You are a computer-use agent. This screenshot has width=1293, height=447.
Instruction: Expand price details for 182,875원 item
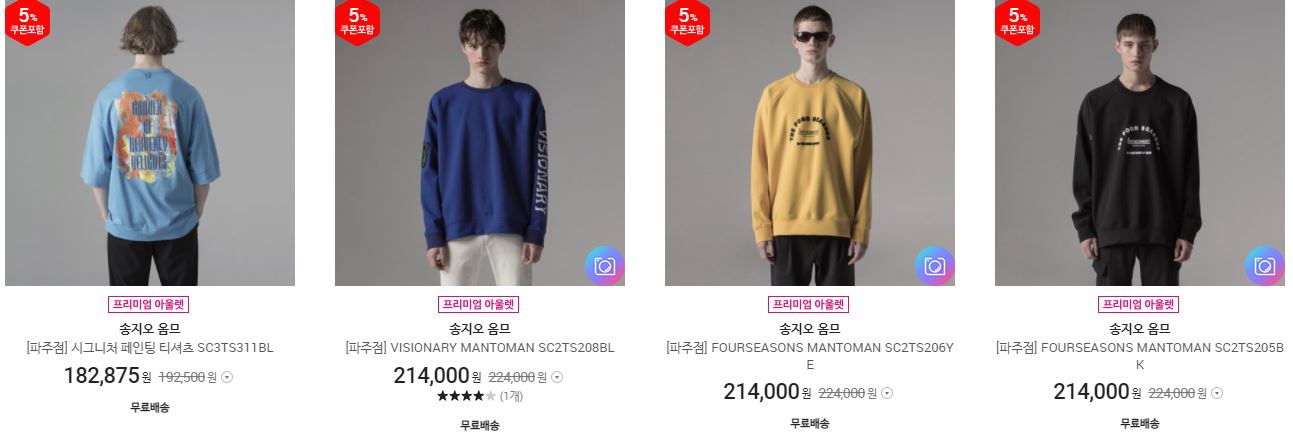pos(227,377)
